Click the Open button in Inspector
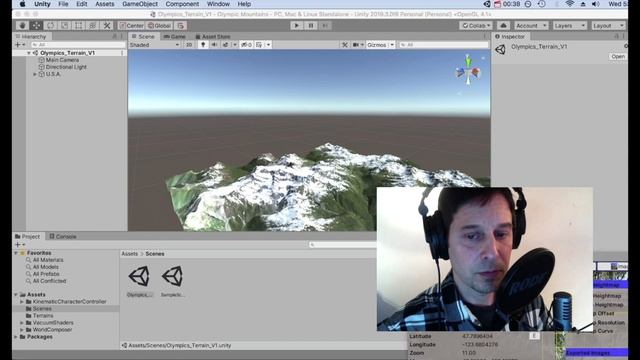Image resolution: width=640 pixels, height=360 pixels. tap(618, 57)
